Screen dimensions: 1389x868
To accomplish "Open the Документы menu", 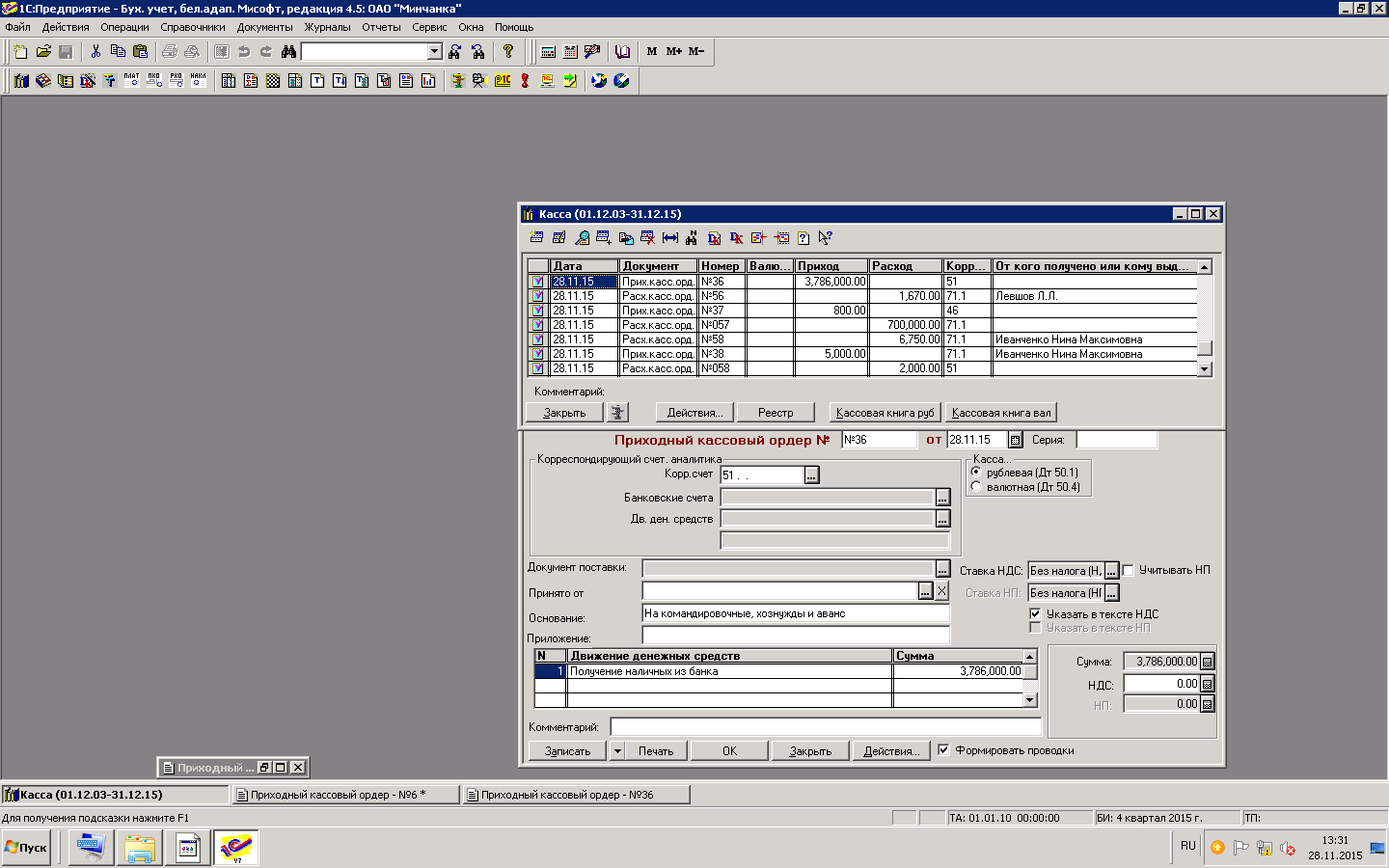I will [x=264, y=27].
